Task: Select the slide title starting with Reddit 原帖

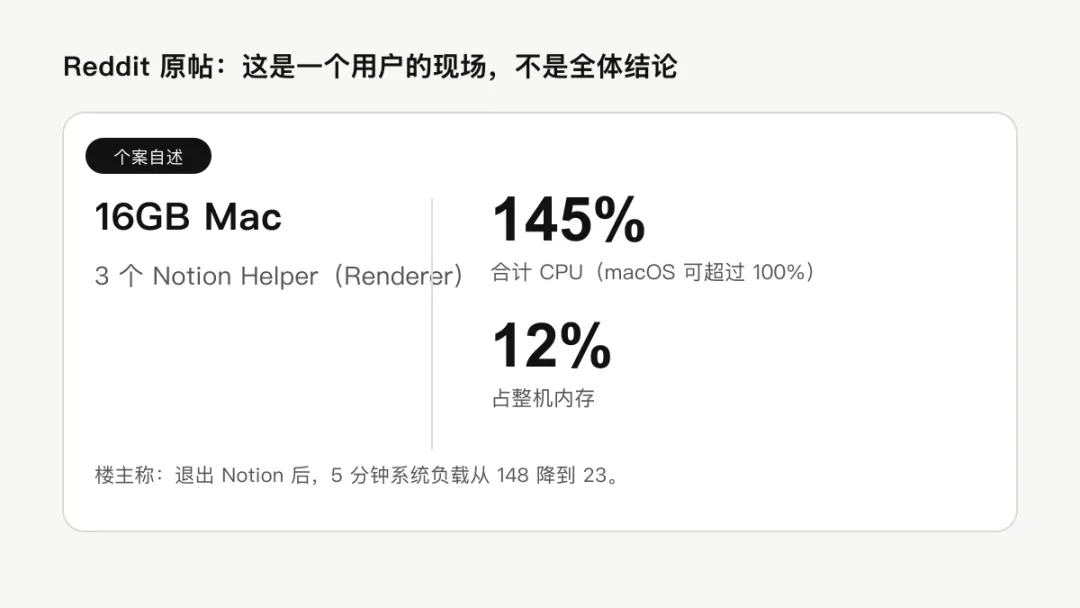Action: 370,67
